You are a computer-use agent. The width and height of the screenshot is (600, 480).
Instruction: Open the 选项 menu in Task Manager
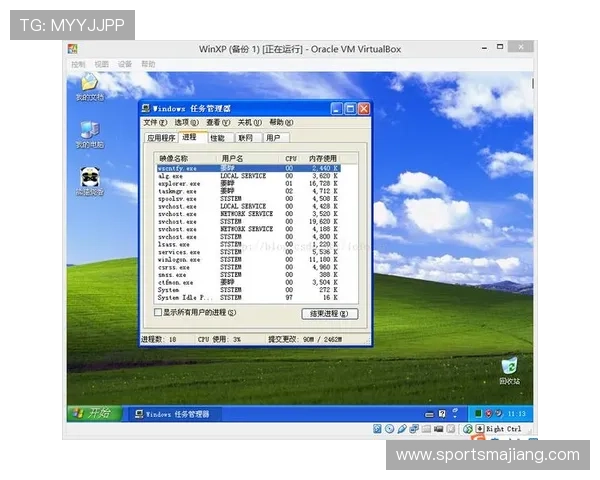pos(186,122)
